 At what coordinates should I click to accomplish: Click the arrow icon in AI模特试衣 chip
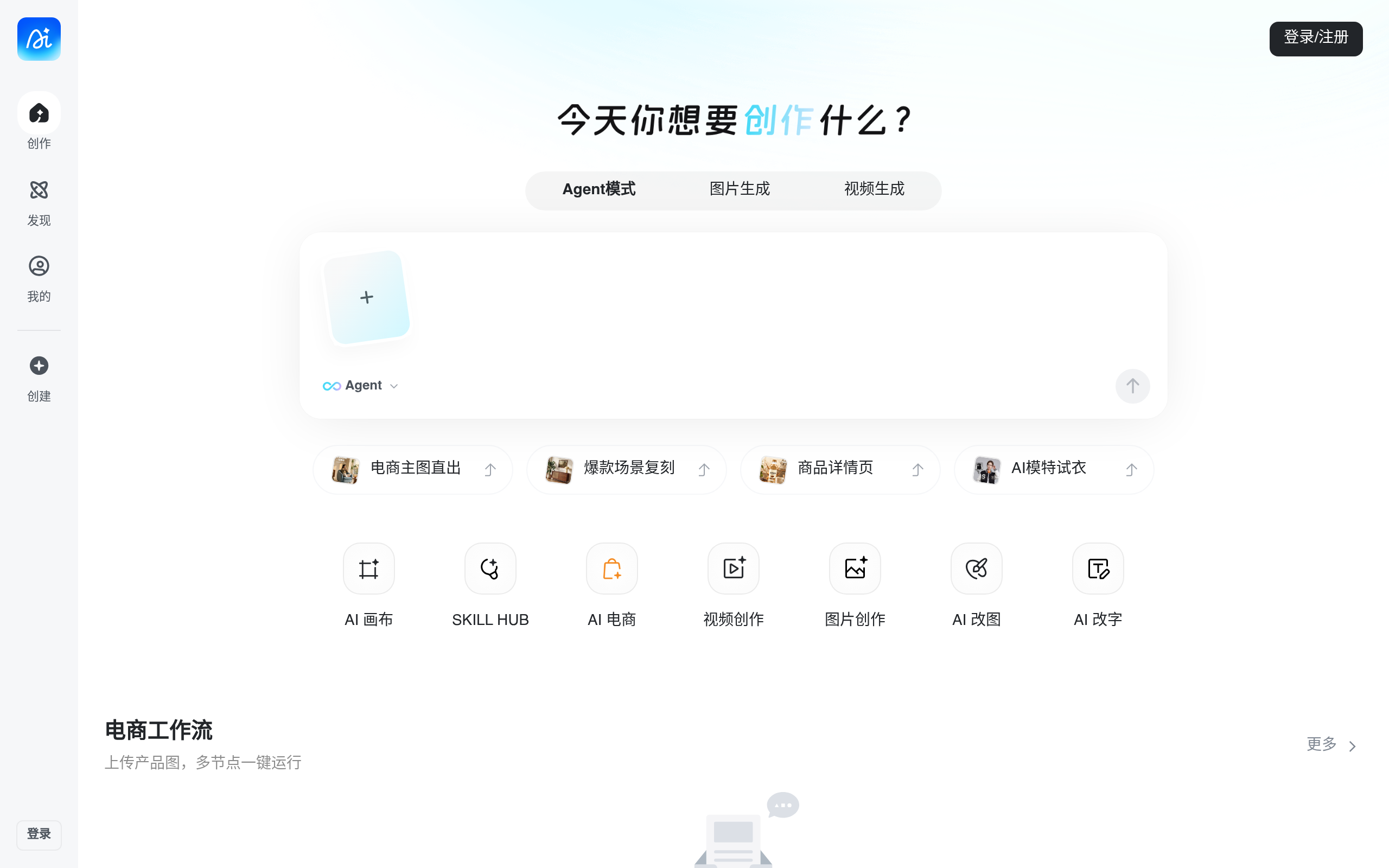1131,470
